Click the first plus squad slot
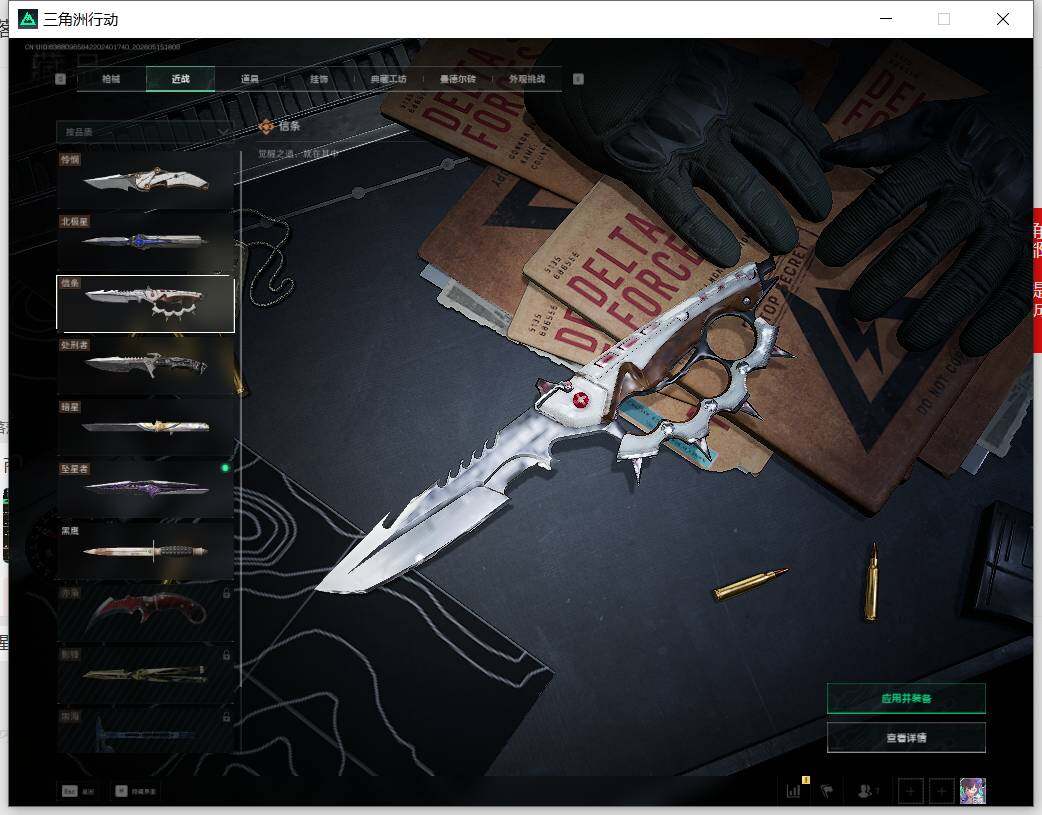The image size is (1042, 815). [910, 791]
